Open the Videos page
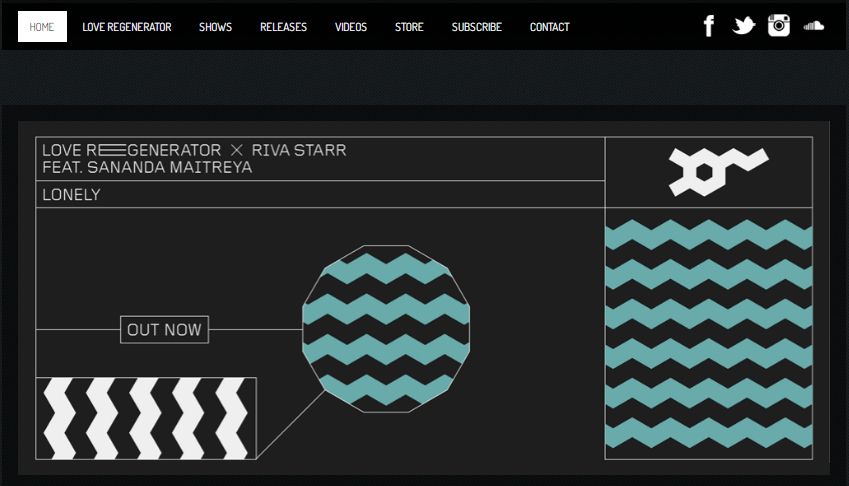 351,27
